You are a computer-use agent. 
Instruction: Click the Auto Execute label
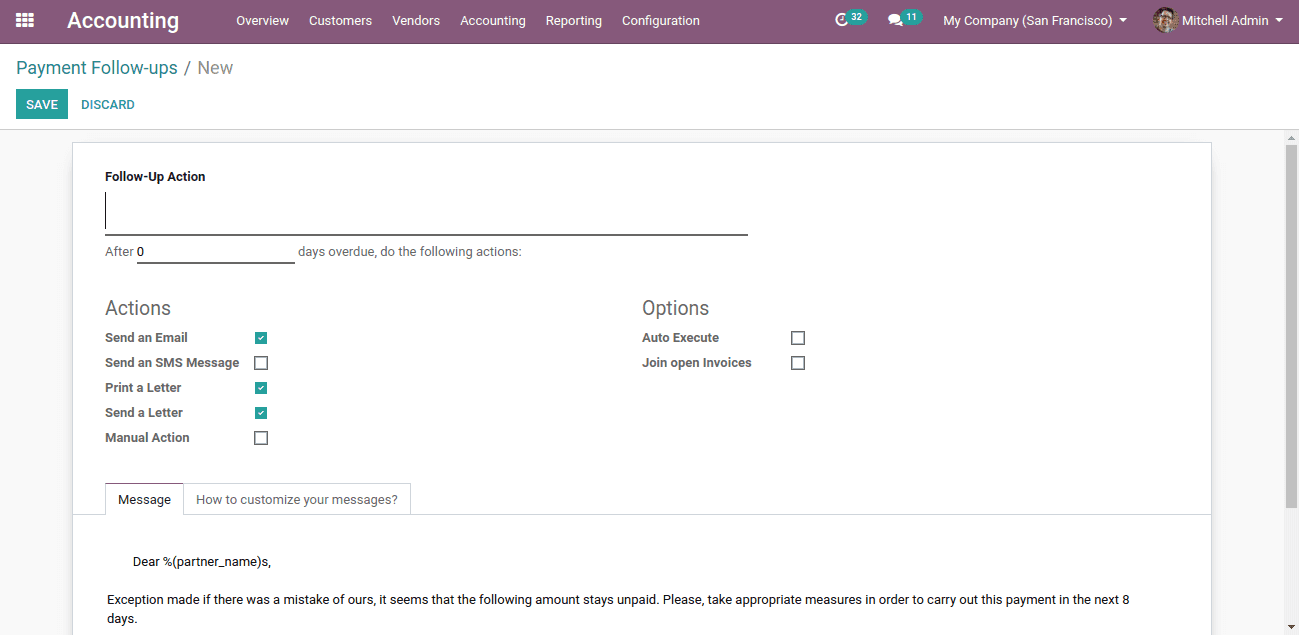tap(680, 338)
